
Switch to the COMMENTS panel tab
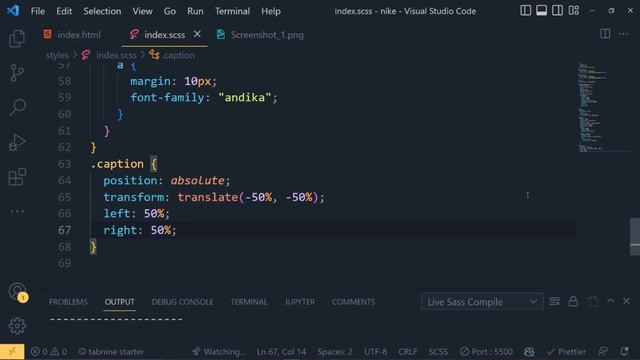pyautogui.click(x=353, y=302)
